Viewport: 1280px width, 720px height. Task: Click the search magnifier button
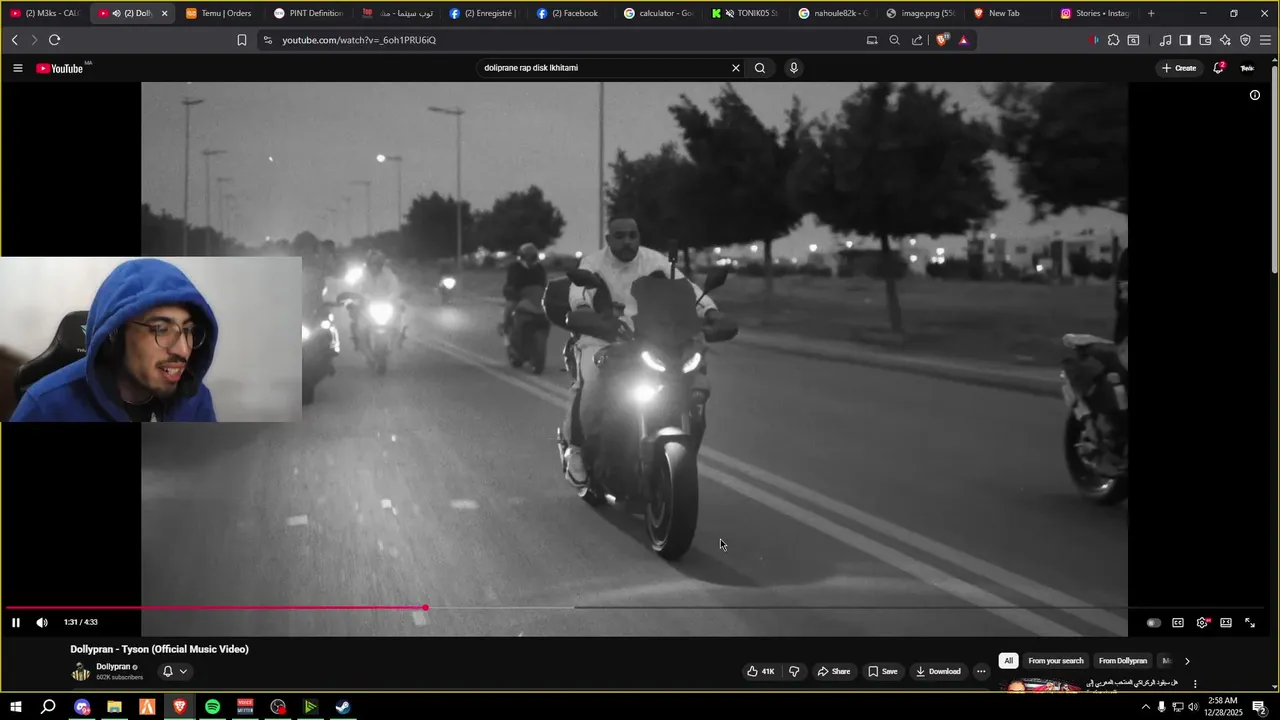pyautogui.click(x=760, y=68)
